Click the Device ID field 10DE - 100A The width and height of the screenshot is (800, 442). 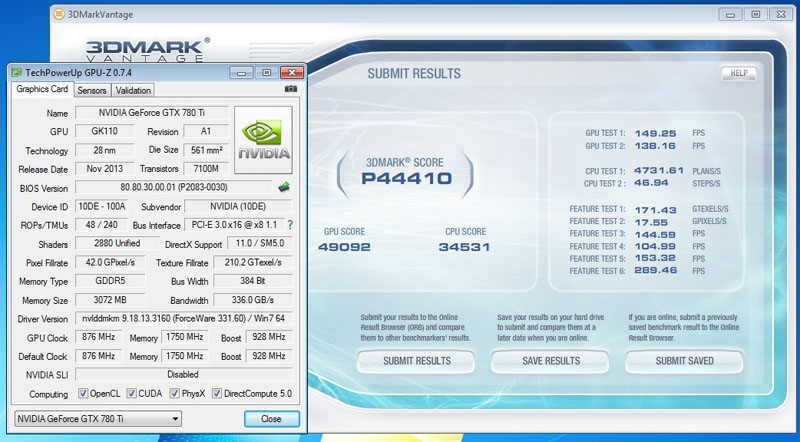101,206
